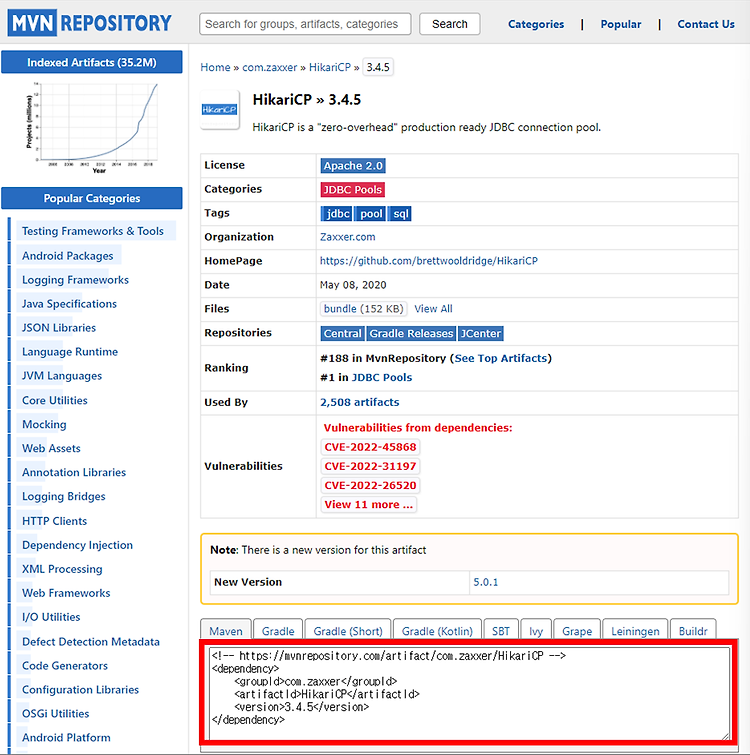Select the sql tag
Viewport: 750px width, 755px height.
point(400,214)
